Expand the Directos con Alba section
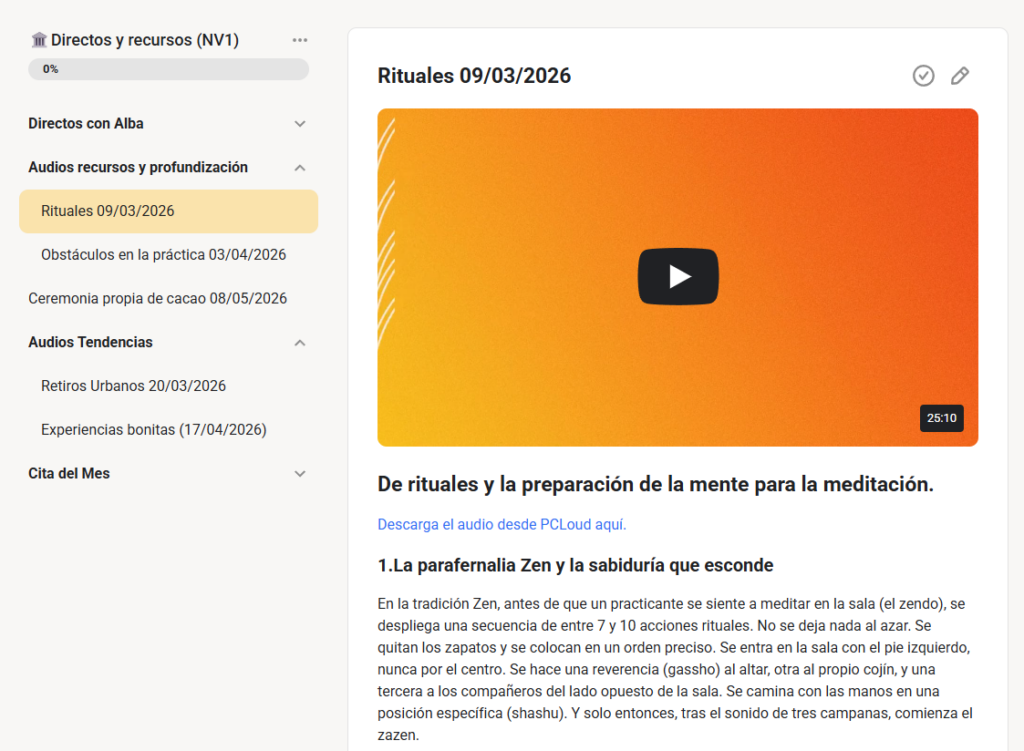 [300, 123]
